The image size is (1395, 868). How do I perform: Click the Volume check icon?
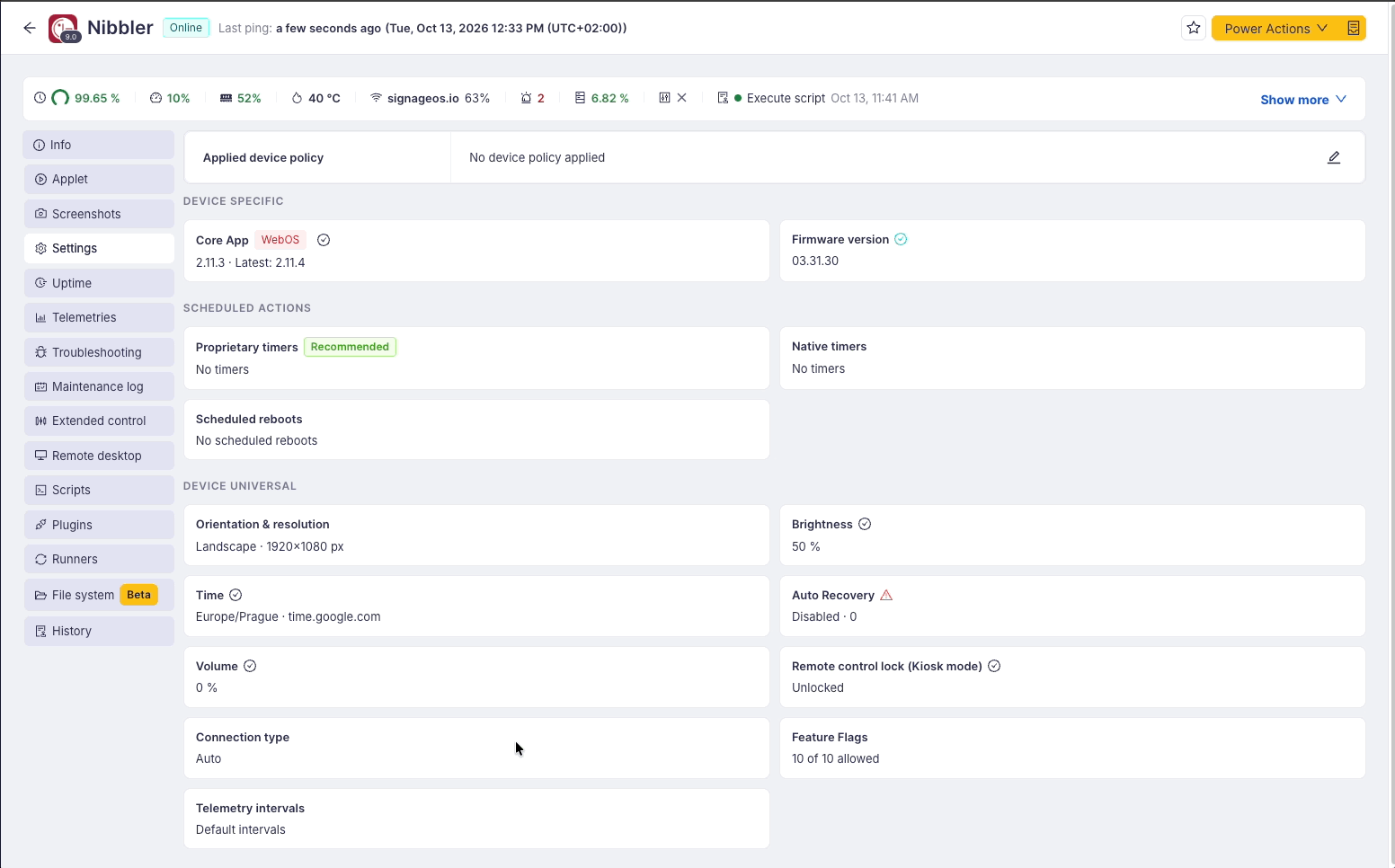click(x=250, y=666)
